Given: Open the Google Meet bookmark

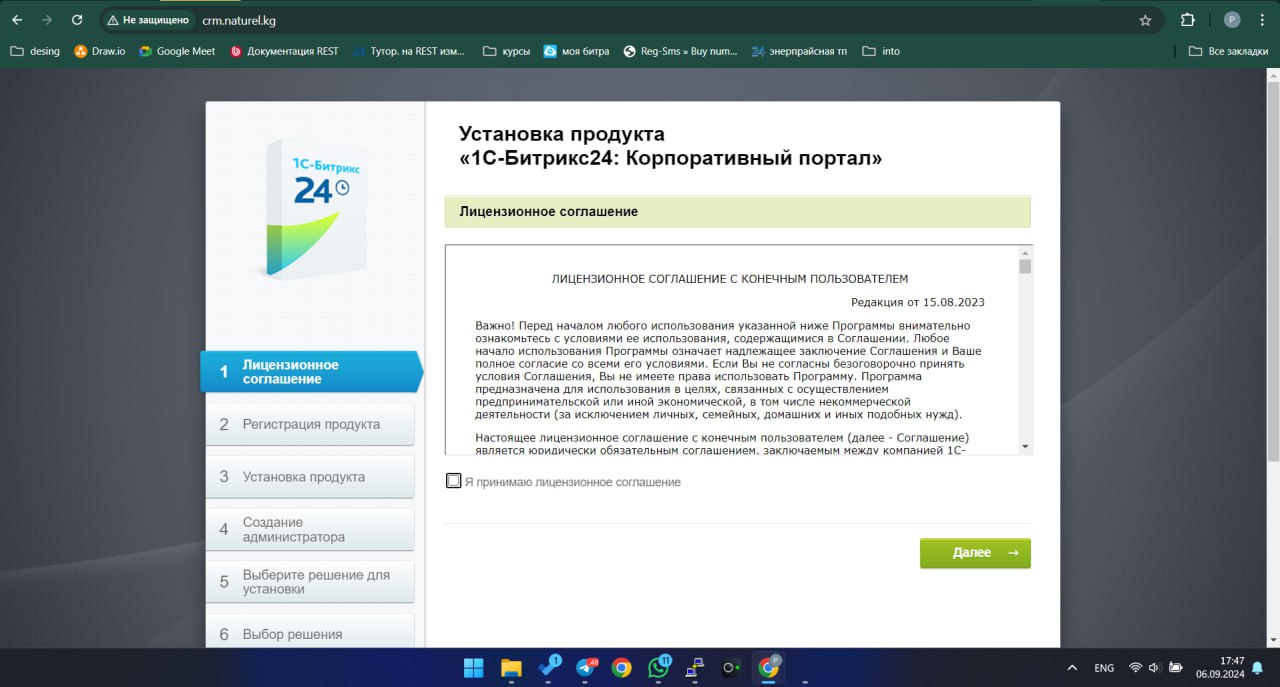Looking at the screenshot, I should click(177, 51).
